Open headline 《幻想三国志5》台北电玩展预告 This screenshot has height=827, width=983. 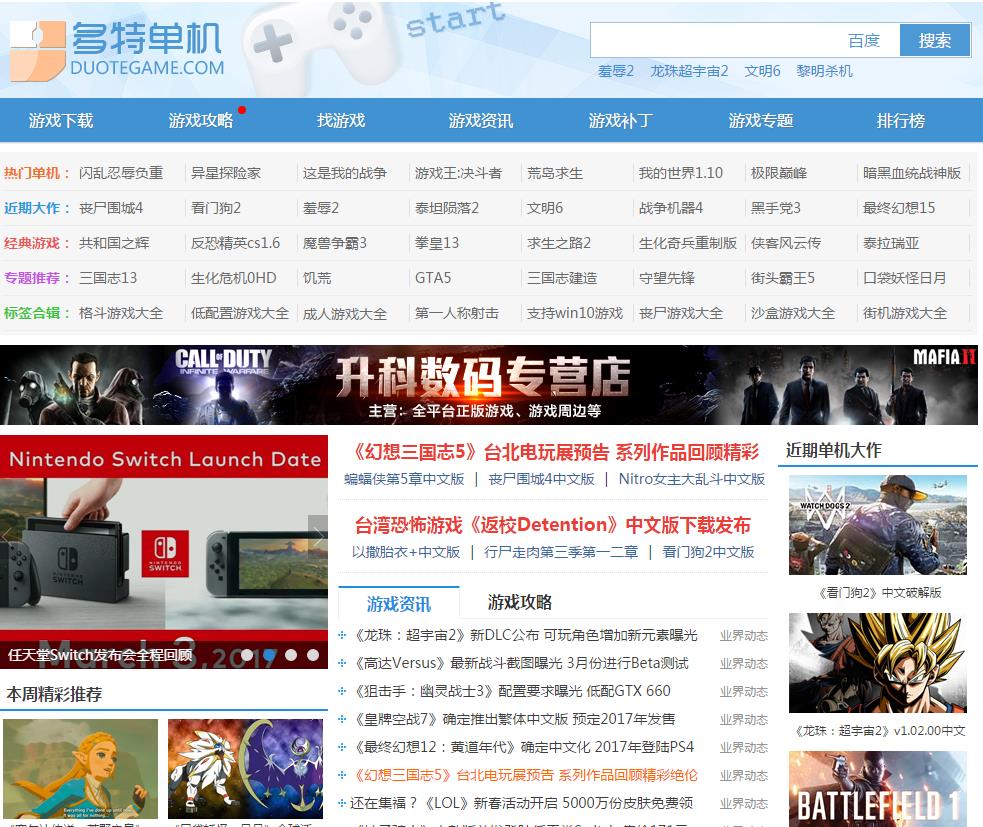[553, 452]
